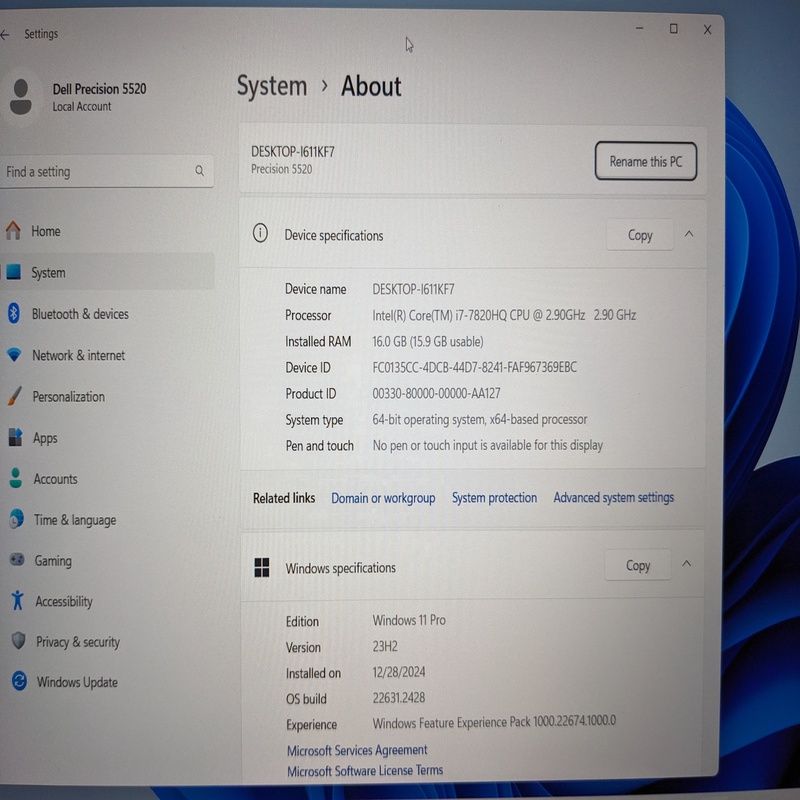
Task: Click the Windows logo beside Windows specifications
Action: (262, 567)
